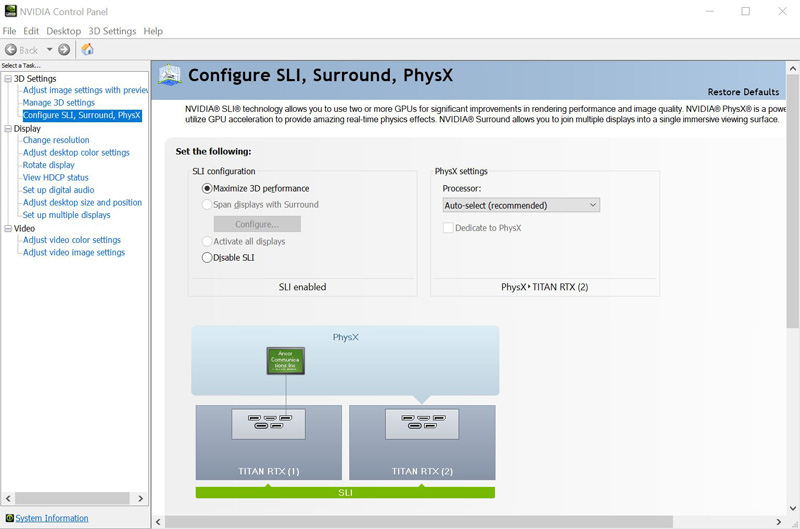Screen dimensions: 800x529
Task: Select Configure SLI, Surround, PhysX task
Action: pos(82,115)
